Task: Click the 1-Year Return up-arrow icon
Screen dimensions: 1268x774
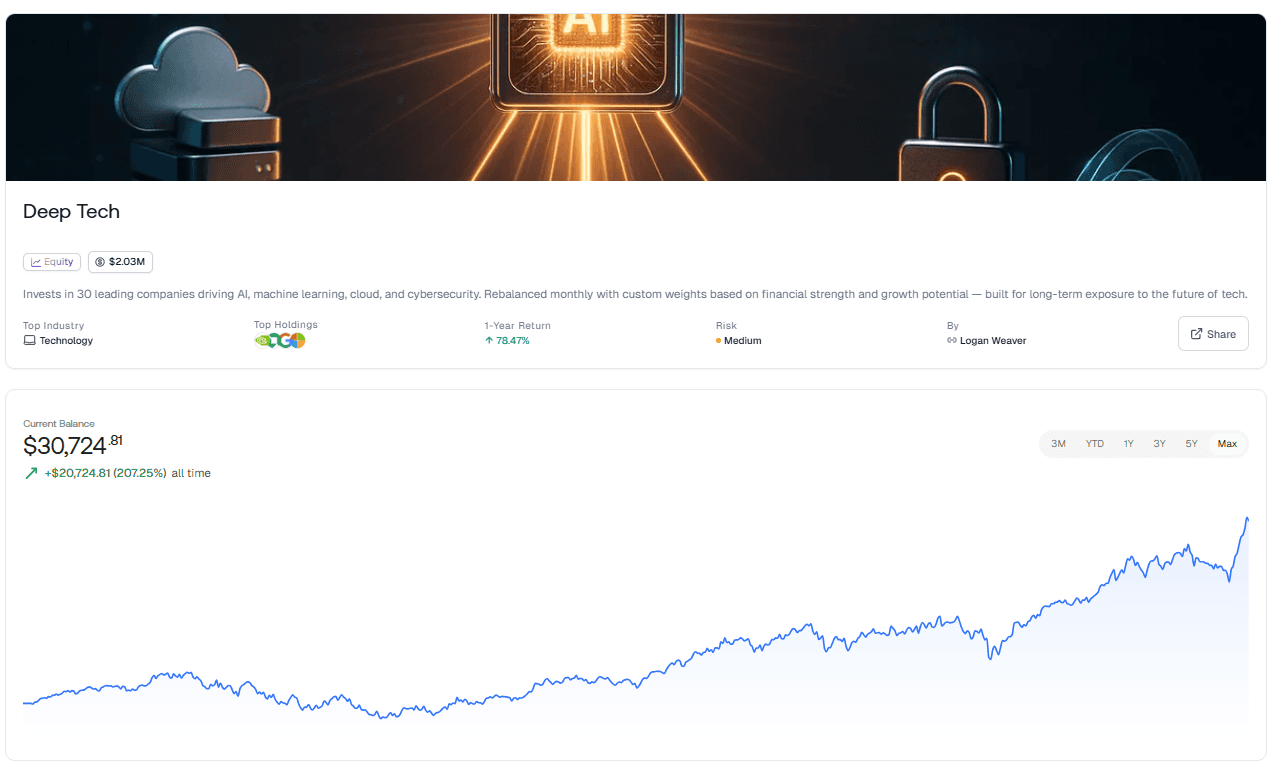Action: click(489, 341)
